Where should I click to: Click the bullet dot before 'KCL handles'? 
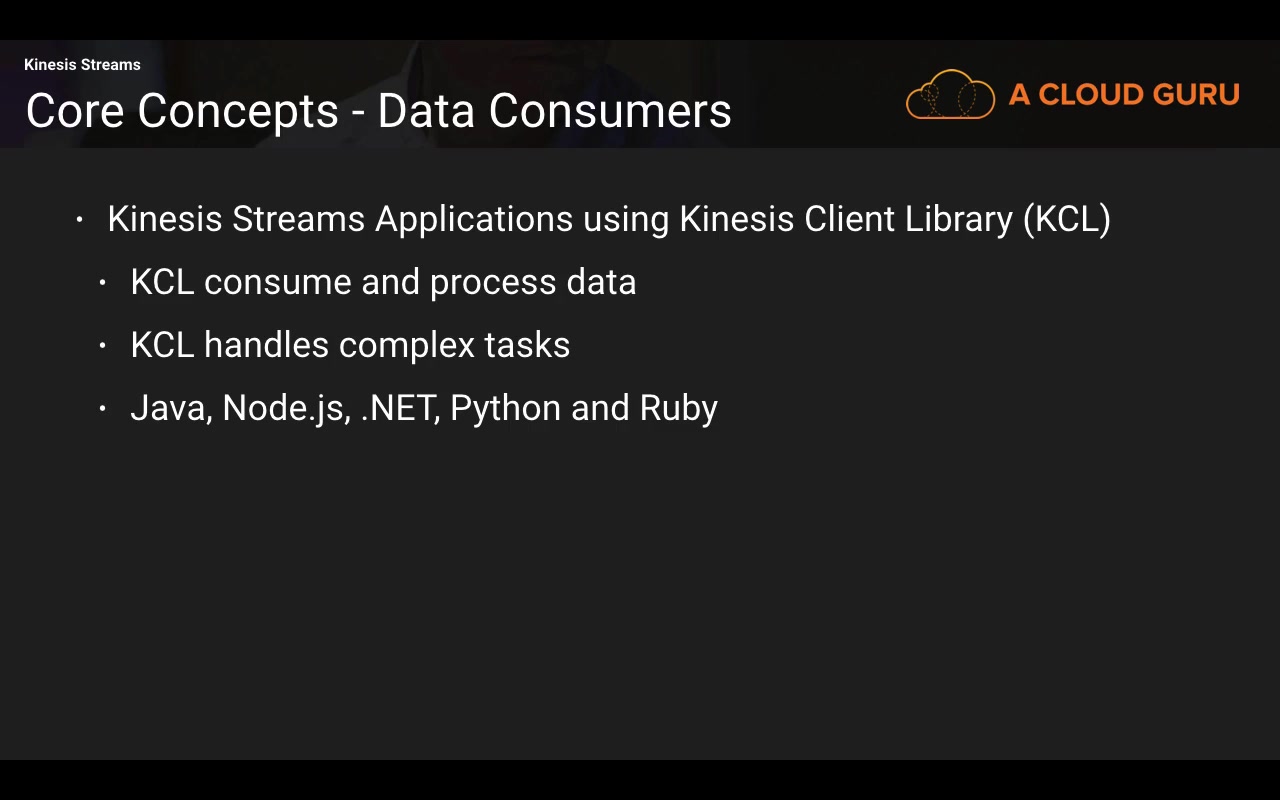[103, 346]
